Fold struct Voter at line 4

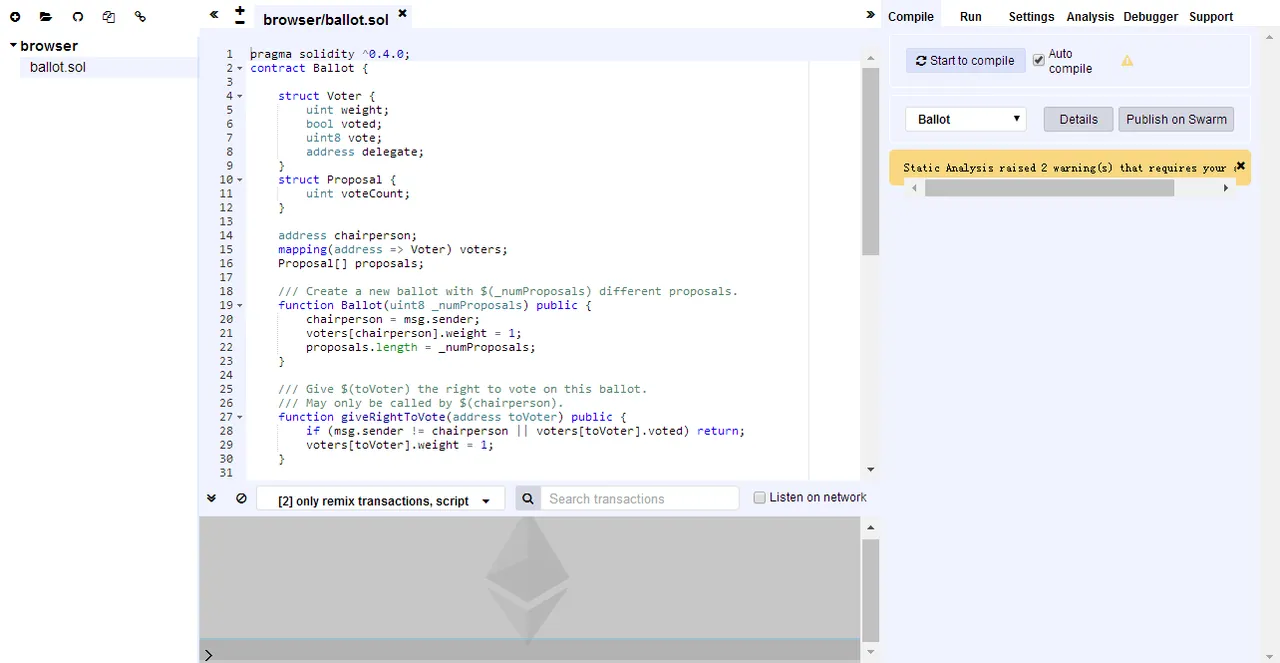tap(240, 96)
